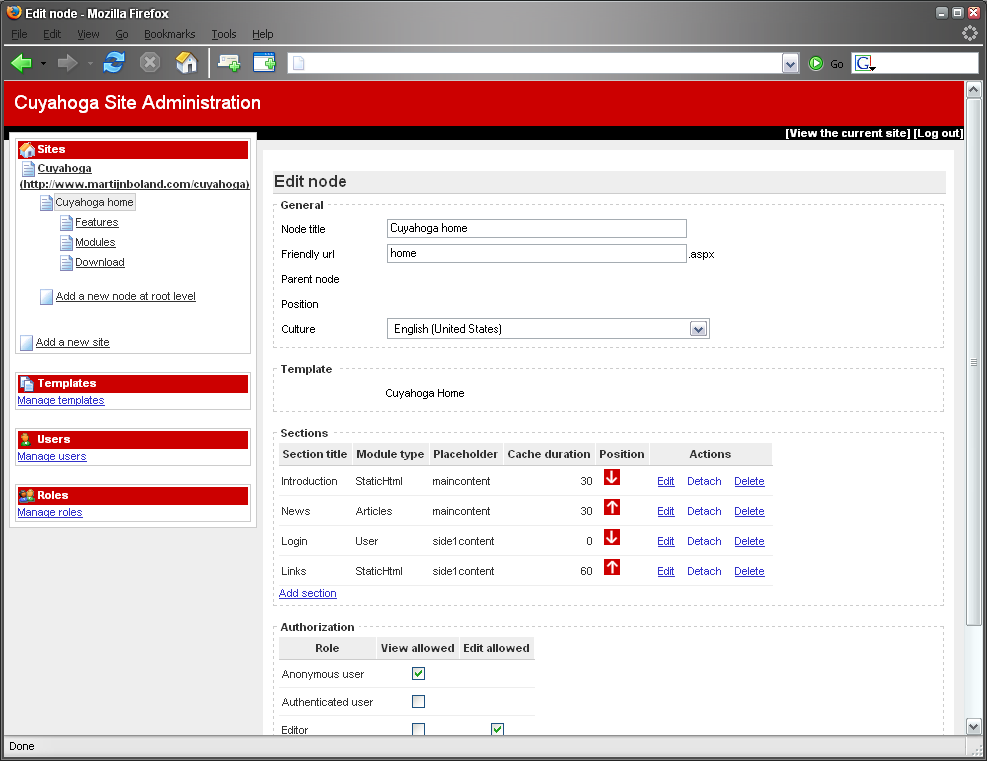Click the green Go button icon

[816, 63]
